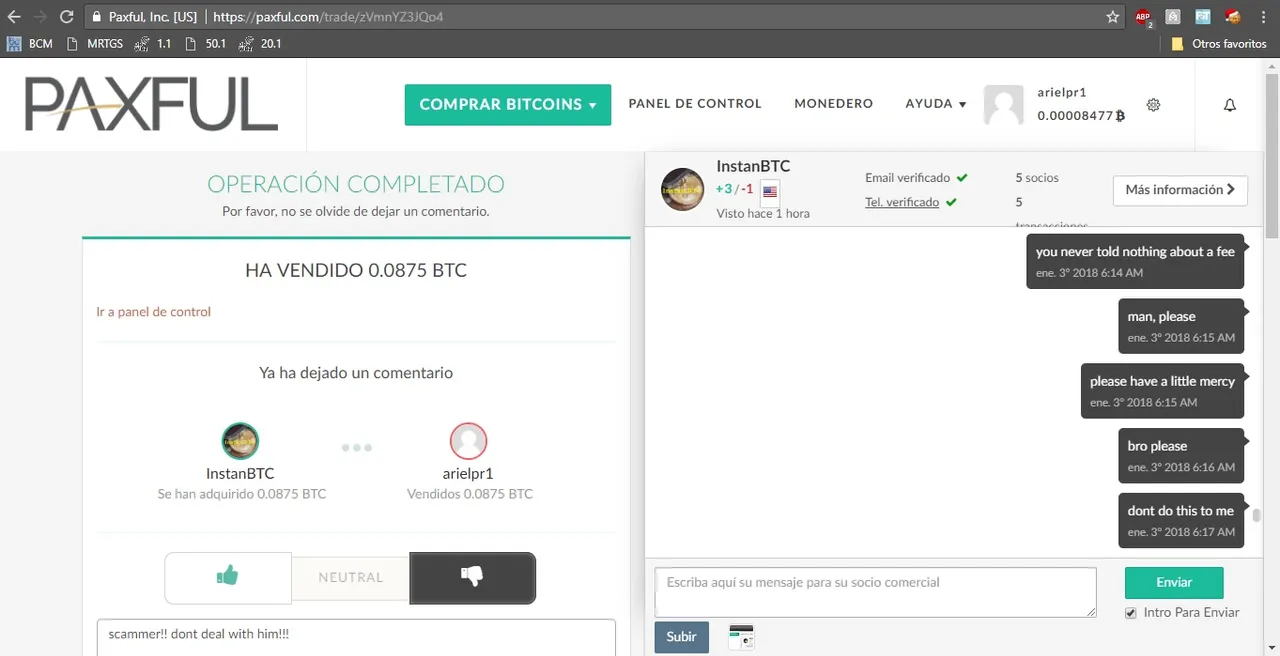This screenshot has height=656, width=1280.
Task: Select the thumbs-down negative feedback
Action: pyautogui.click(x=472, y=577)
